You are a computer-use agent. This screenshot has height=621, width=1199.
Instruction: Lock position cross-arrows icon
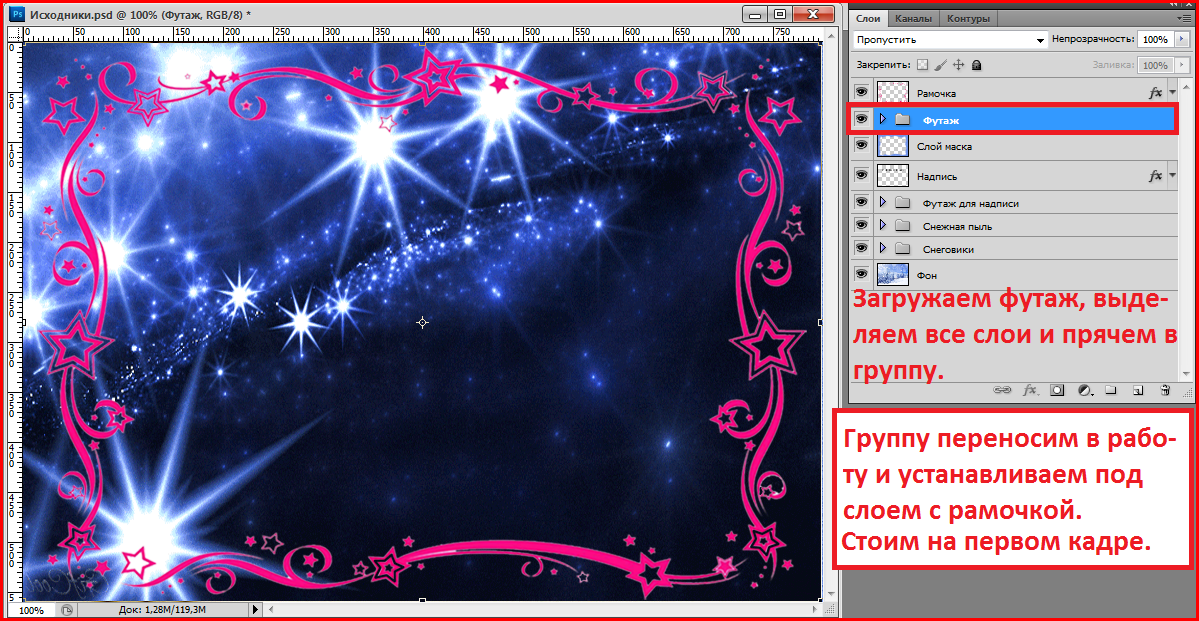point(959,65)
